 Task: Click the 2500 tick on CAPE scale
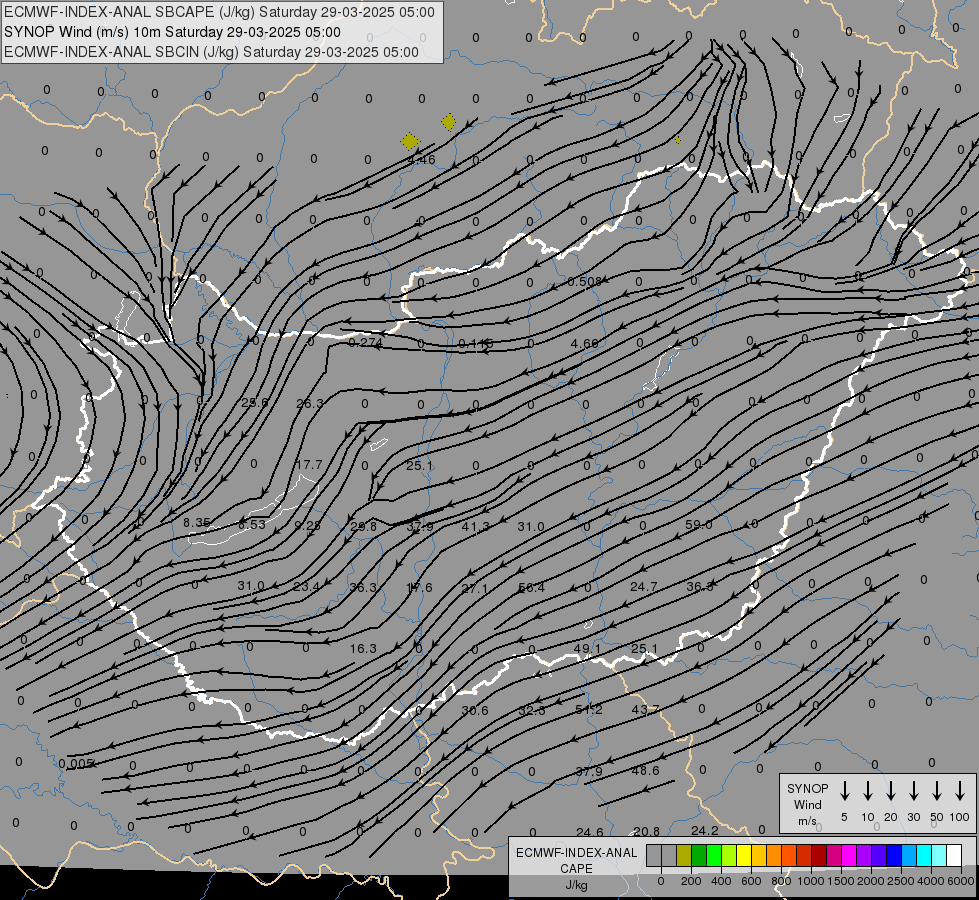click(901, 881)
